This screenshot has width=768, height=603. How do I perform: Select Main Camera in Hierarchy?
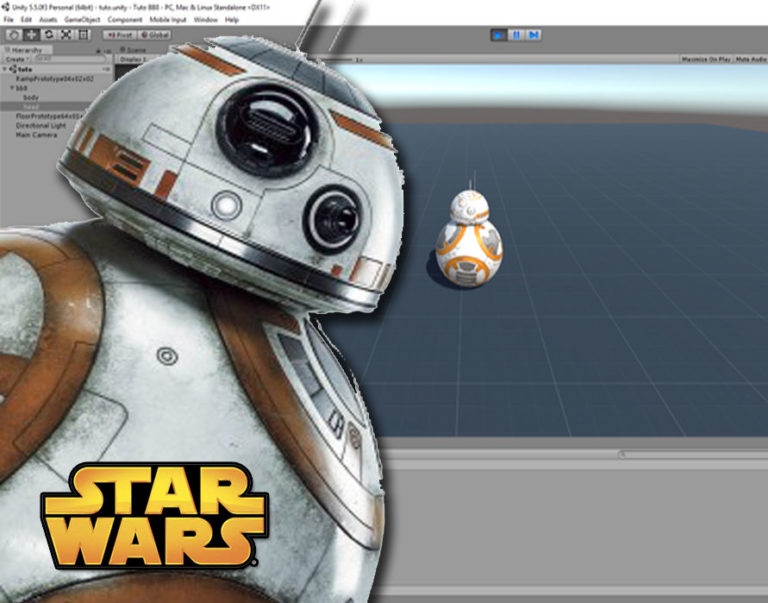coord(37,135)
